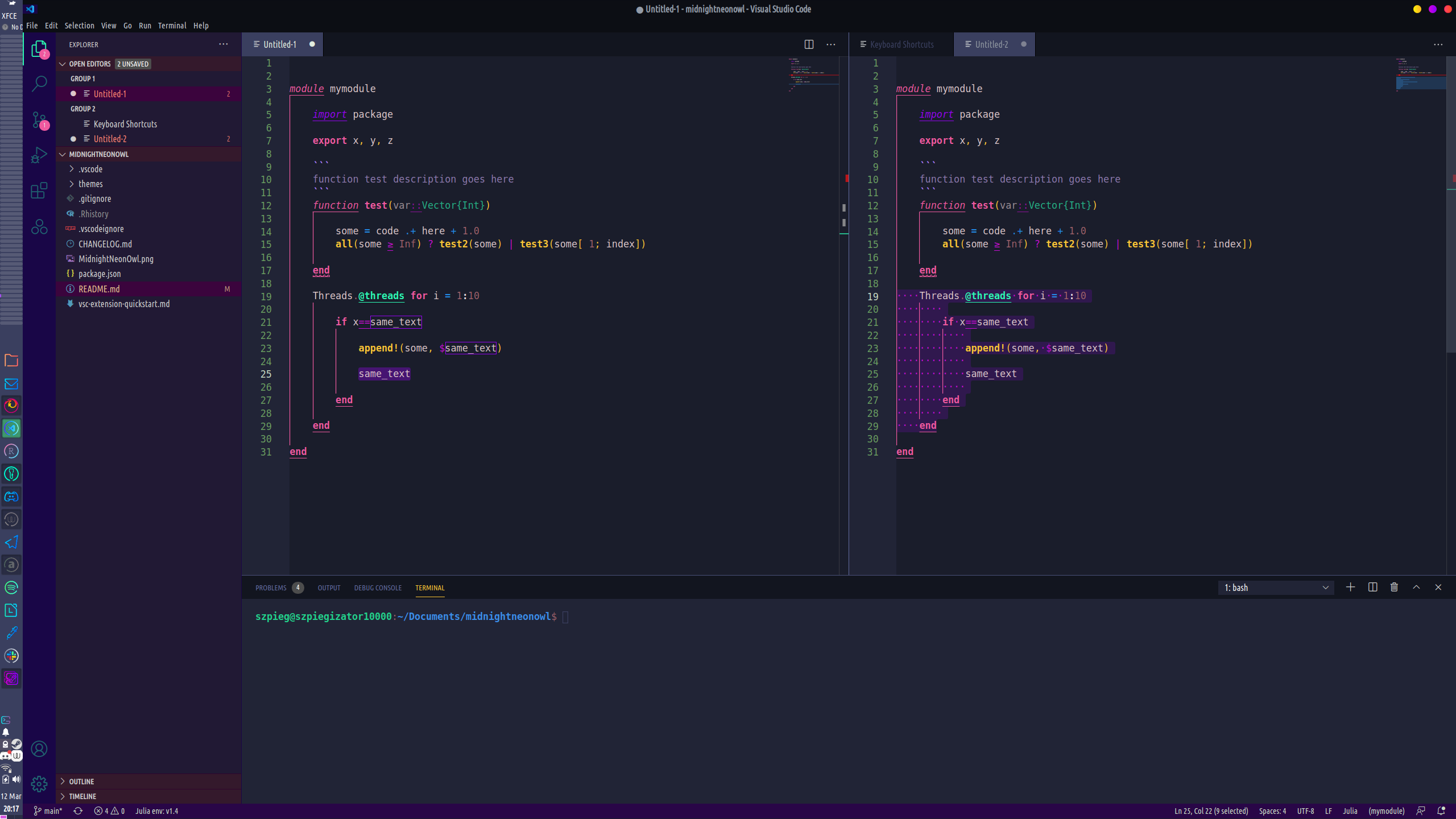
Task: Open the Search view icon
Action: 39,84
